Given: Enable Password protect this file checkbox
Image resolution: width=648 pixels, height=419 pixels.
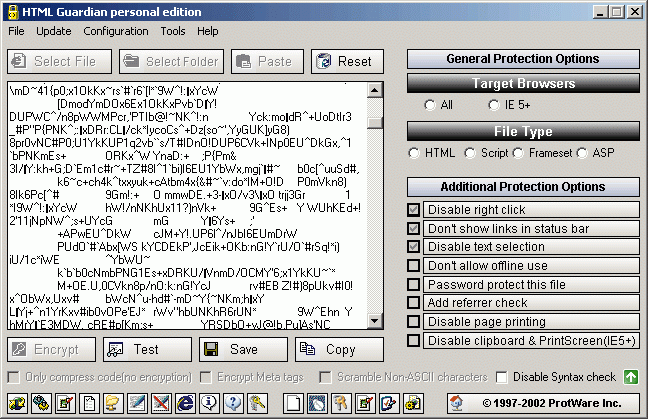Looking at the screenshot, I should point(415,285).
